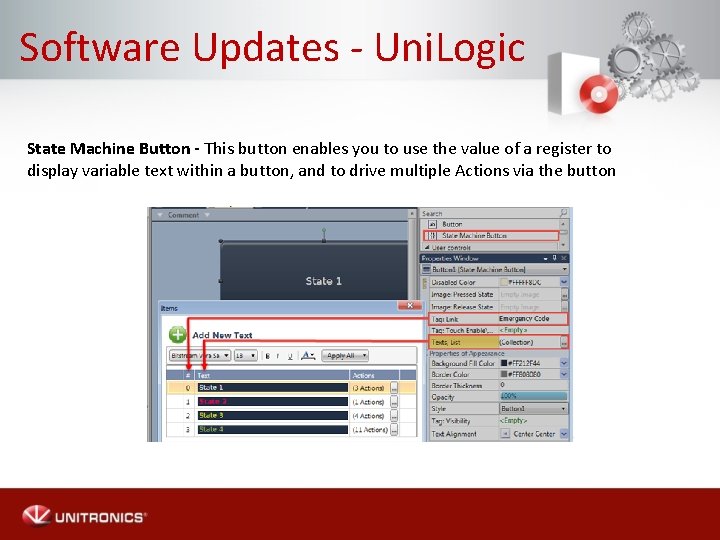Image resolution: width=720 pixels, height=540 pixels.
Task: Open the actions editor for row 1 (1 Actions)
Action: (x=394, y=402)
